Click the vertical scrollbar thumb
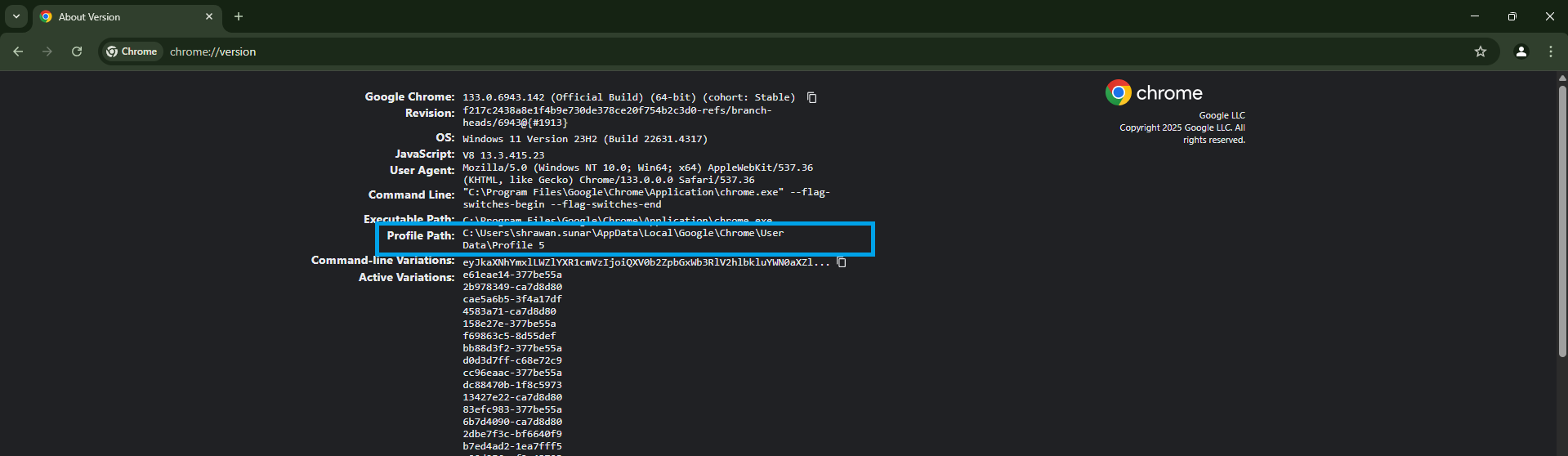This screenshot has width=1568, height=456. point(1562,221)
